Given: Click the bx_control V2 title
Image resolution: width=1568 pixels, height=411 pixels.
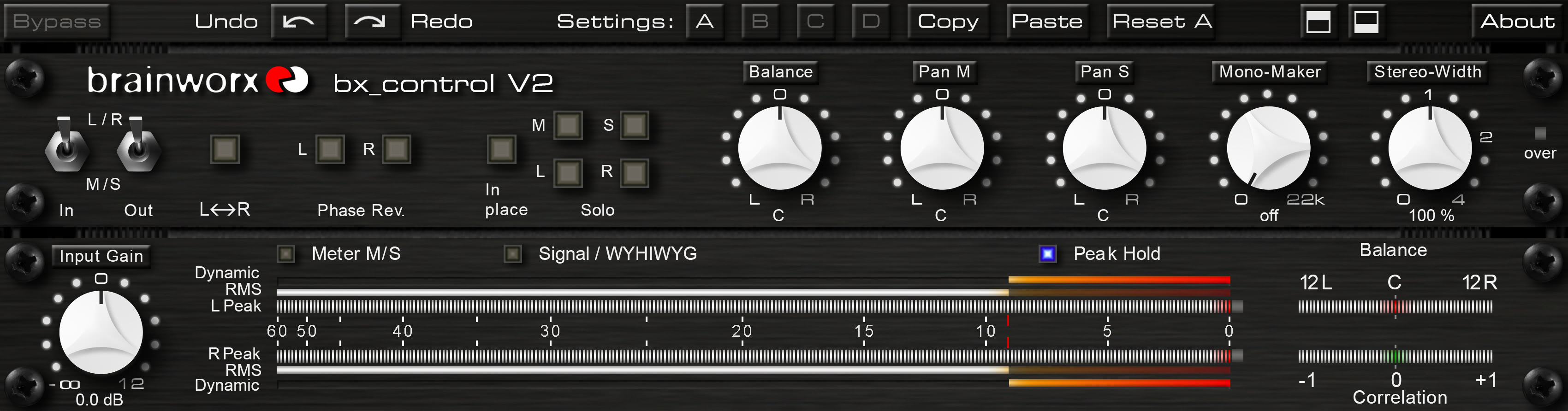Looking at the screenshot, I should tap(443, 83).
